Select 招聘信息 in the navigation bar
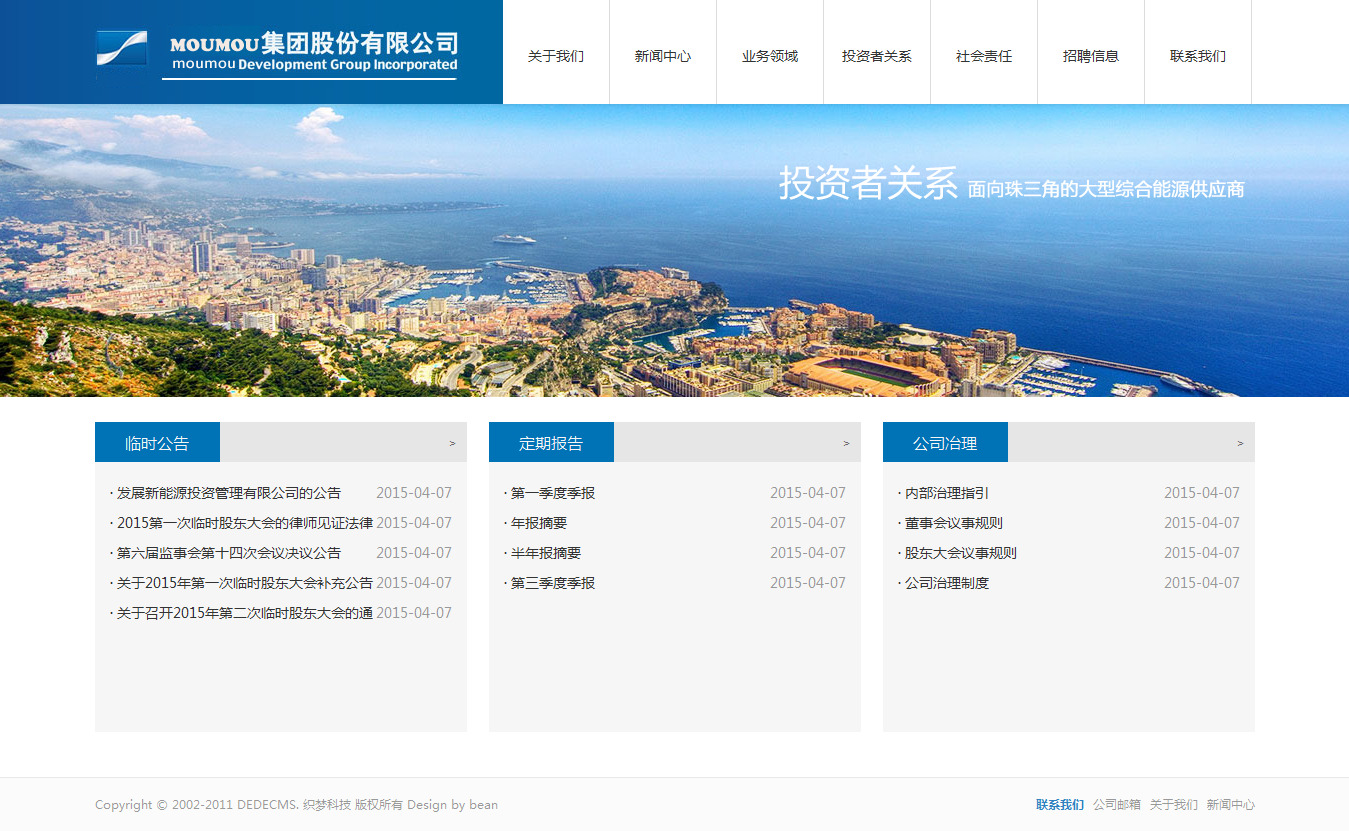Screen dimensions: 1349x831 coord(1091,56)
